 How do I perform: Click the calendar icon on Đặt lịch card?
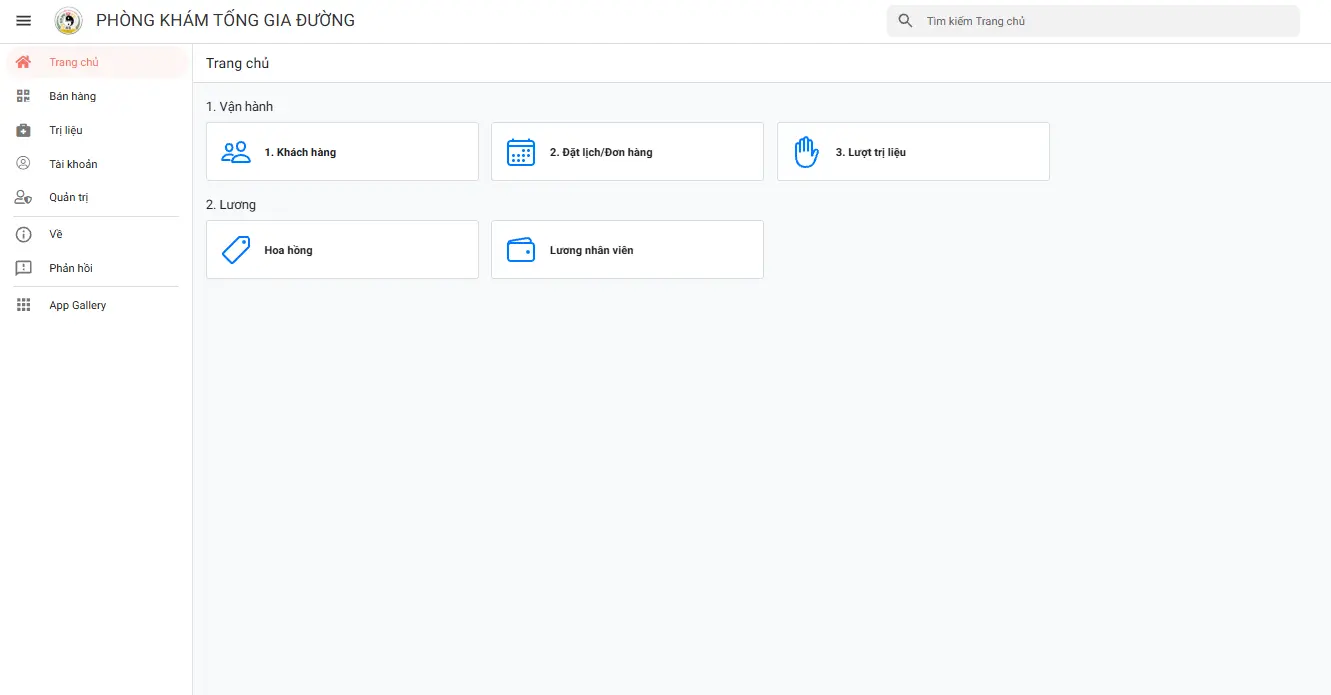[521, 152]
